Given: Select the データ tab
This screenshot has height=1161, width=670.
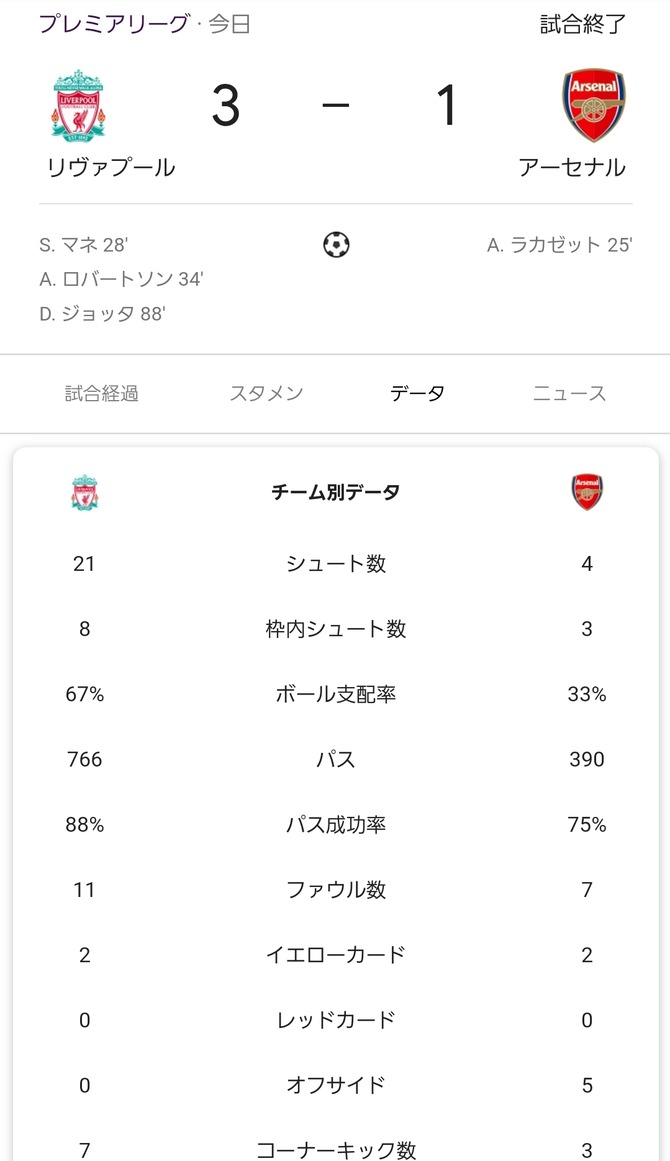Looking at the screenshot, I should click(x=418, y=393).
